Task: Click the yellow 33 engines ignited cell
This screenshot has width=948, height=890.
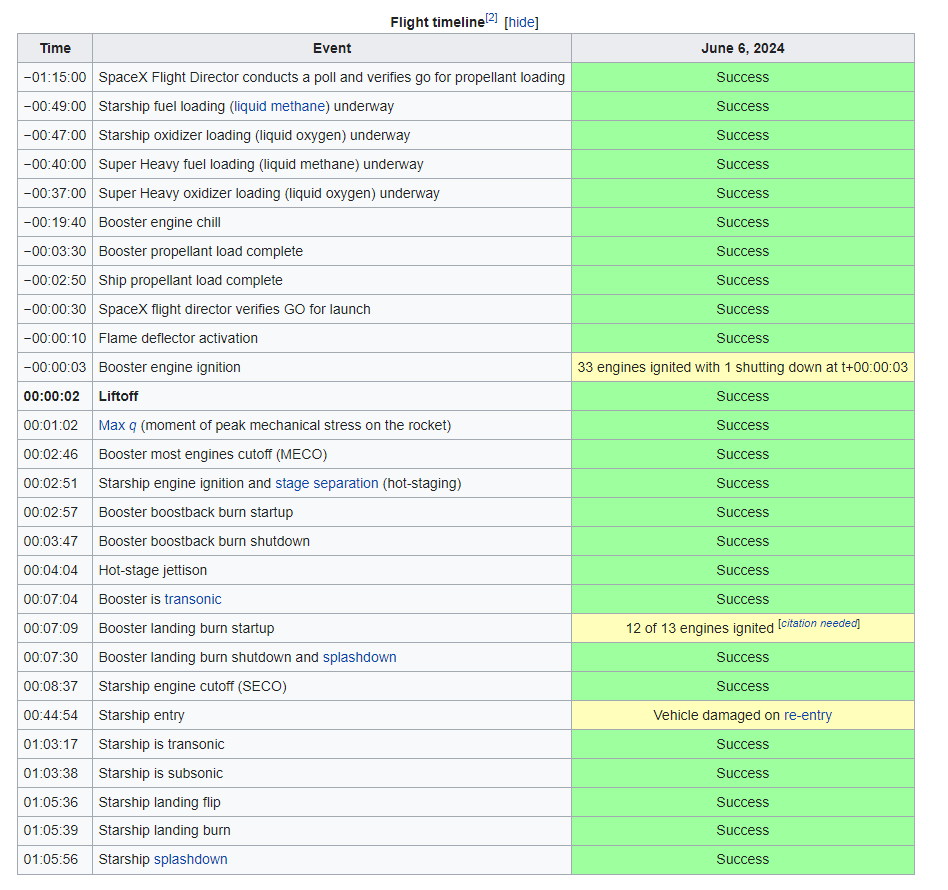Action: click(x=742, y=367)
